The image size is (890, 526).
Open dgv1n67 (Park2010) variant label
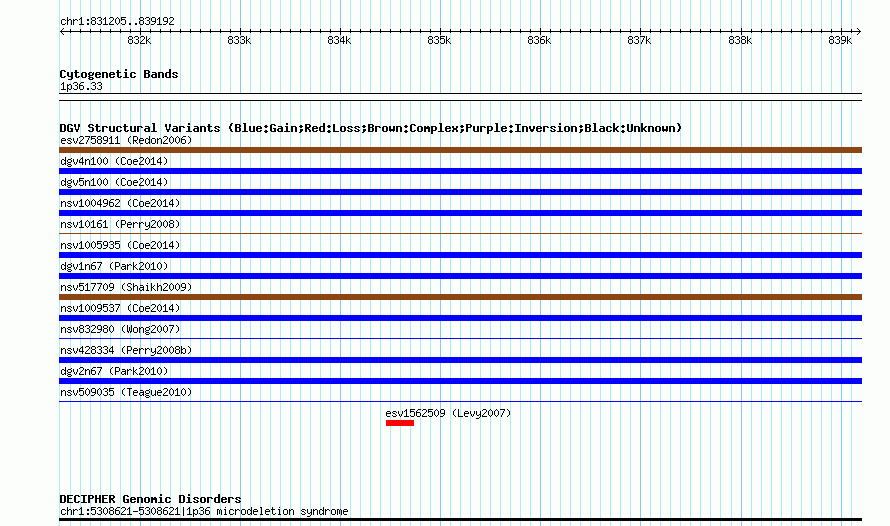114,266
